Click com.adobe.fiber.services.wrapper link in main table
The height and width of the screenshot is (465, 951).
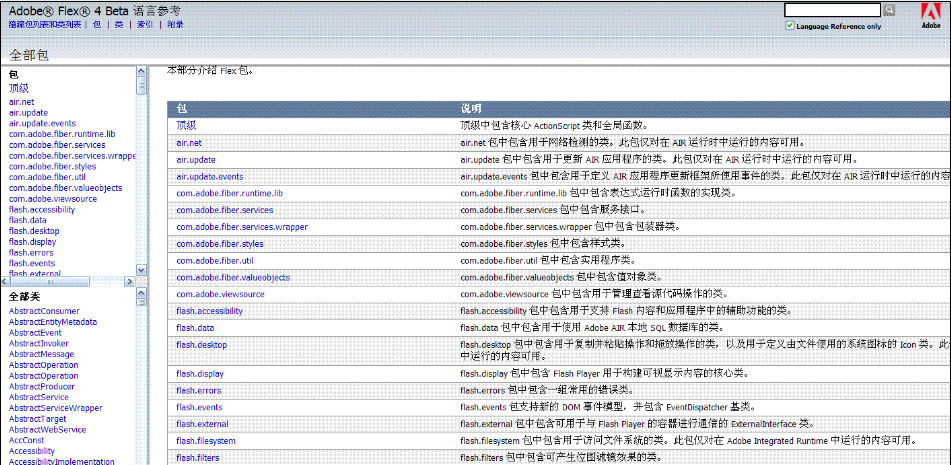coord(242,227)
